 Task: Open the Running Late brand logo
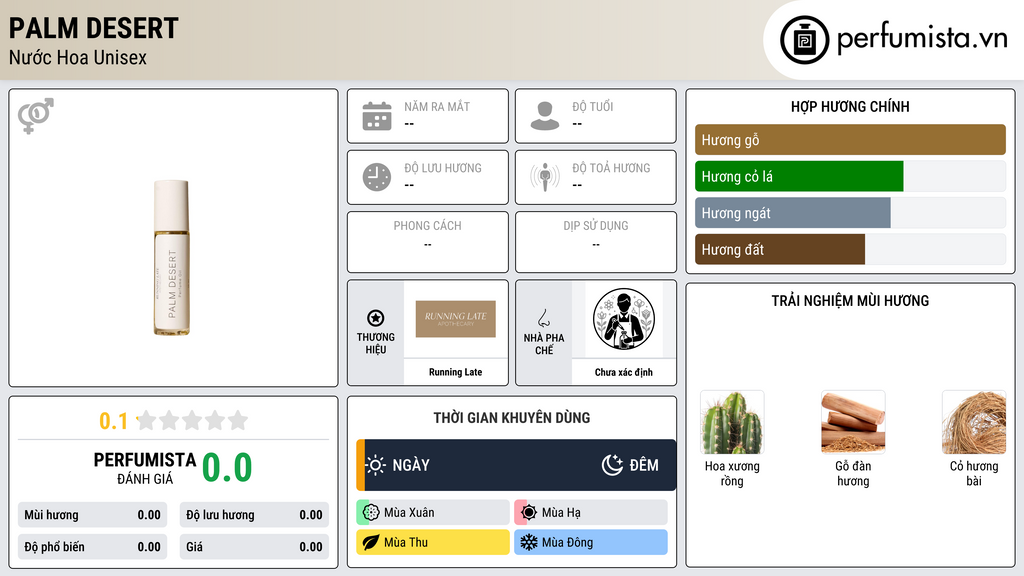[x=456, y=319]
